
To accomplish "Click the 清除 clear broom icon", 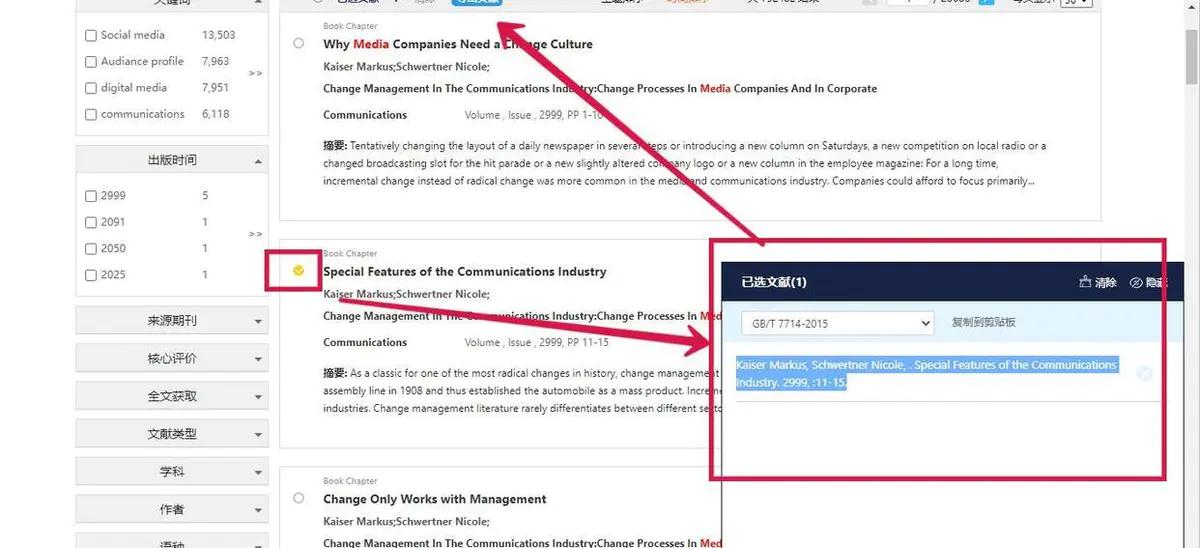I will 1086,283.
